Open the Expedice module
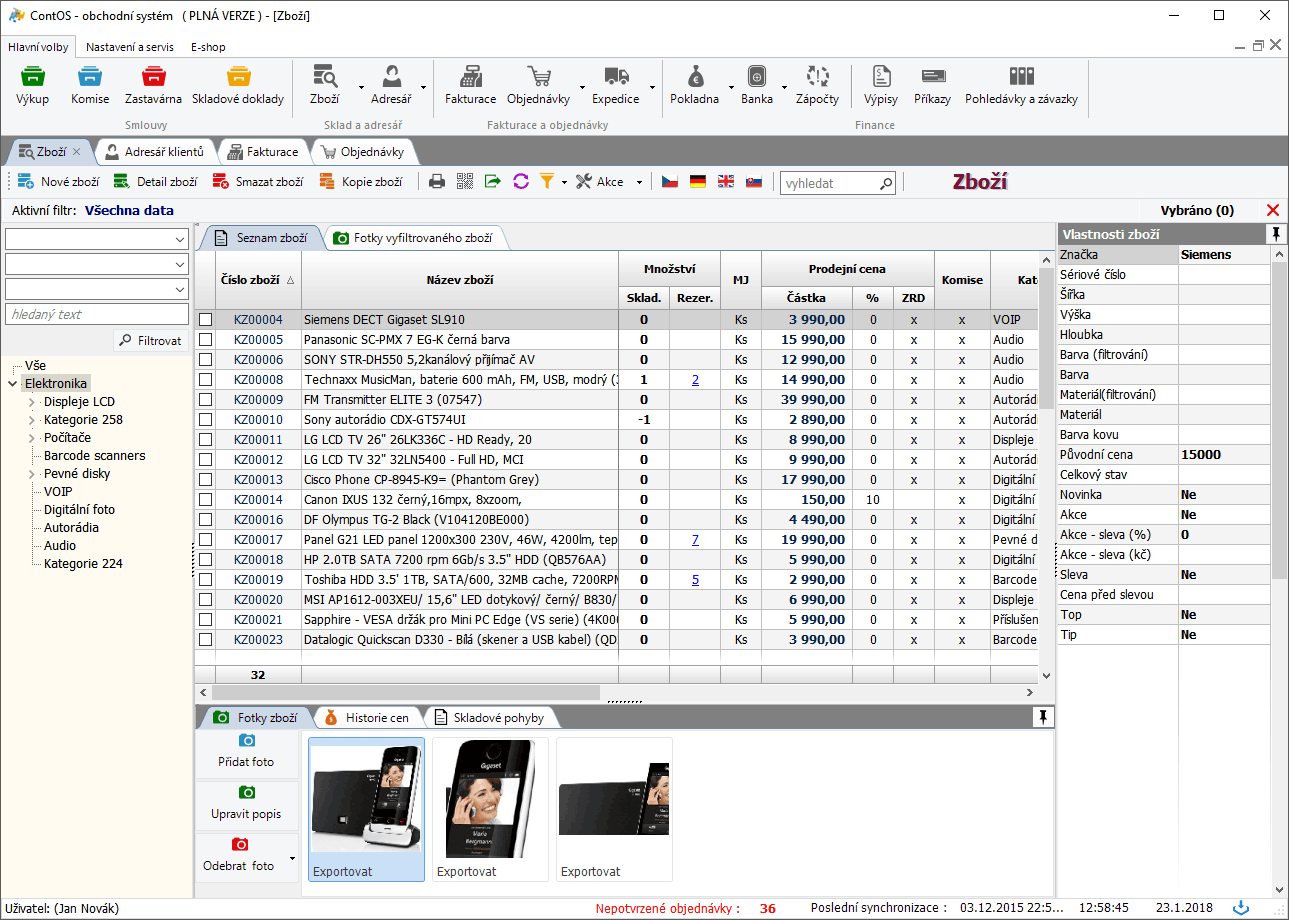This screenshot has height=920, width=1289. coord(616,85)
